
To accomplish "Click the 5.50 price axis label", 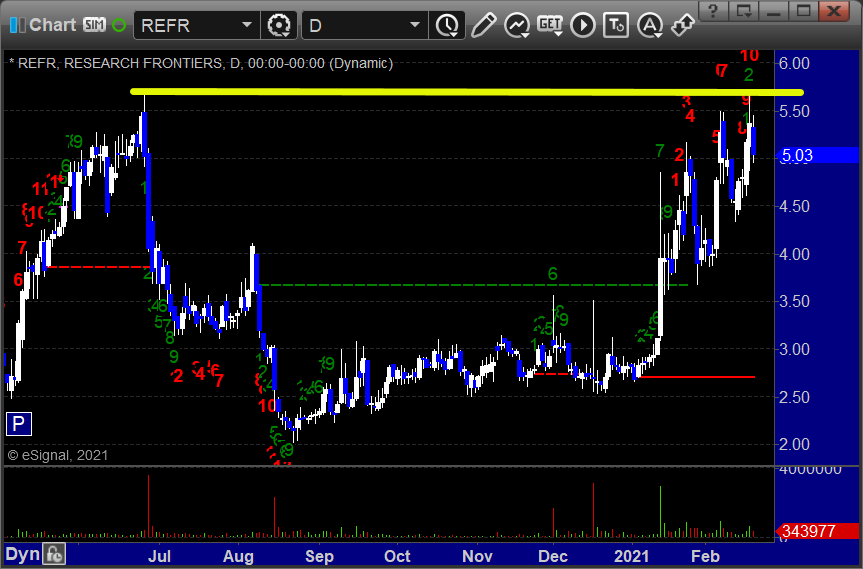I will 794,111.
